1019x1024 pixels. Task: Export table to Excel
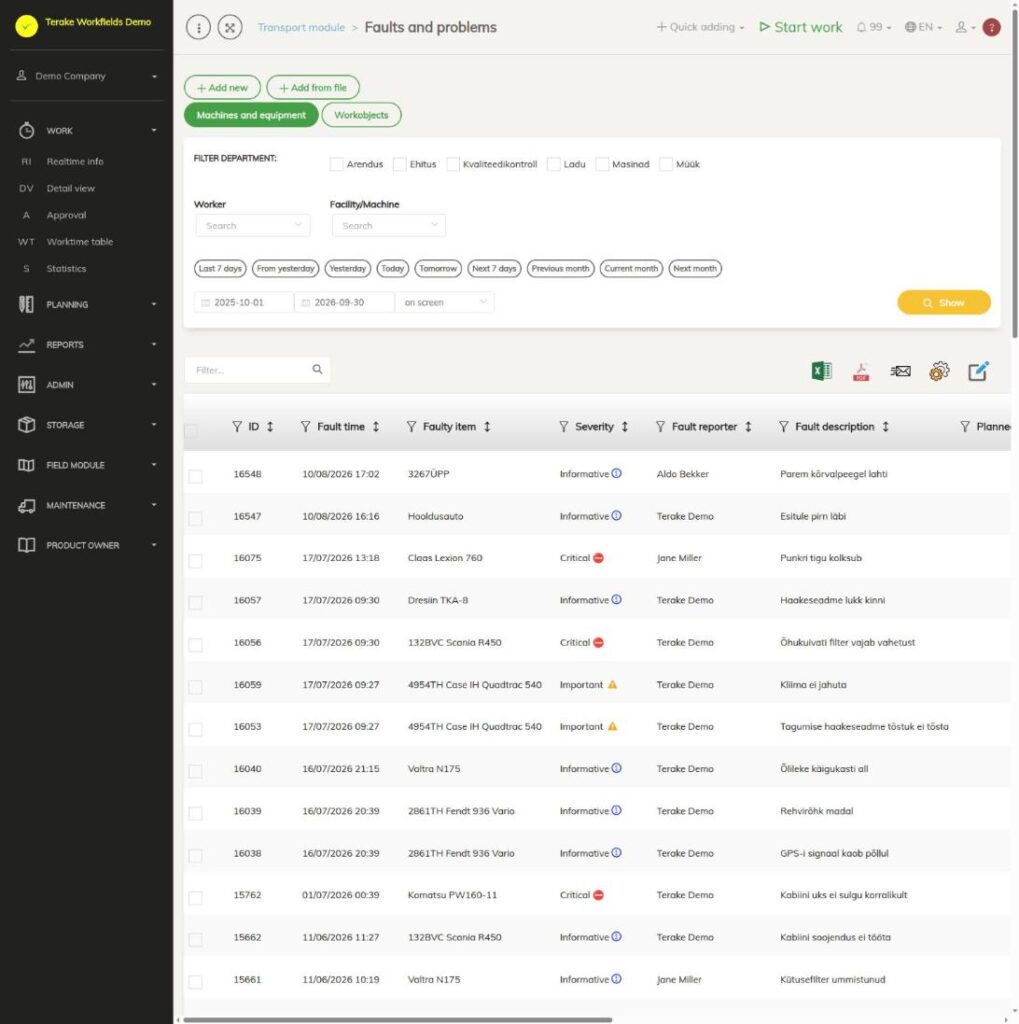(821, 371)
